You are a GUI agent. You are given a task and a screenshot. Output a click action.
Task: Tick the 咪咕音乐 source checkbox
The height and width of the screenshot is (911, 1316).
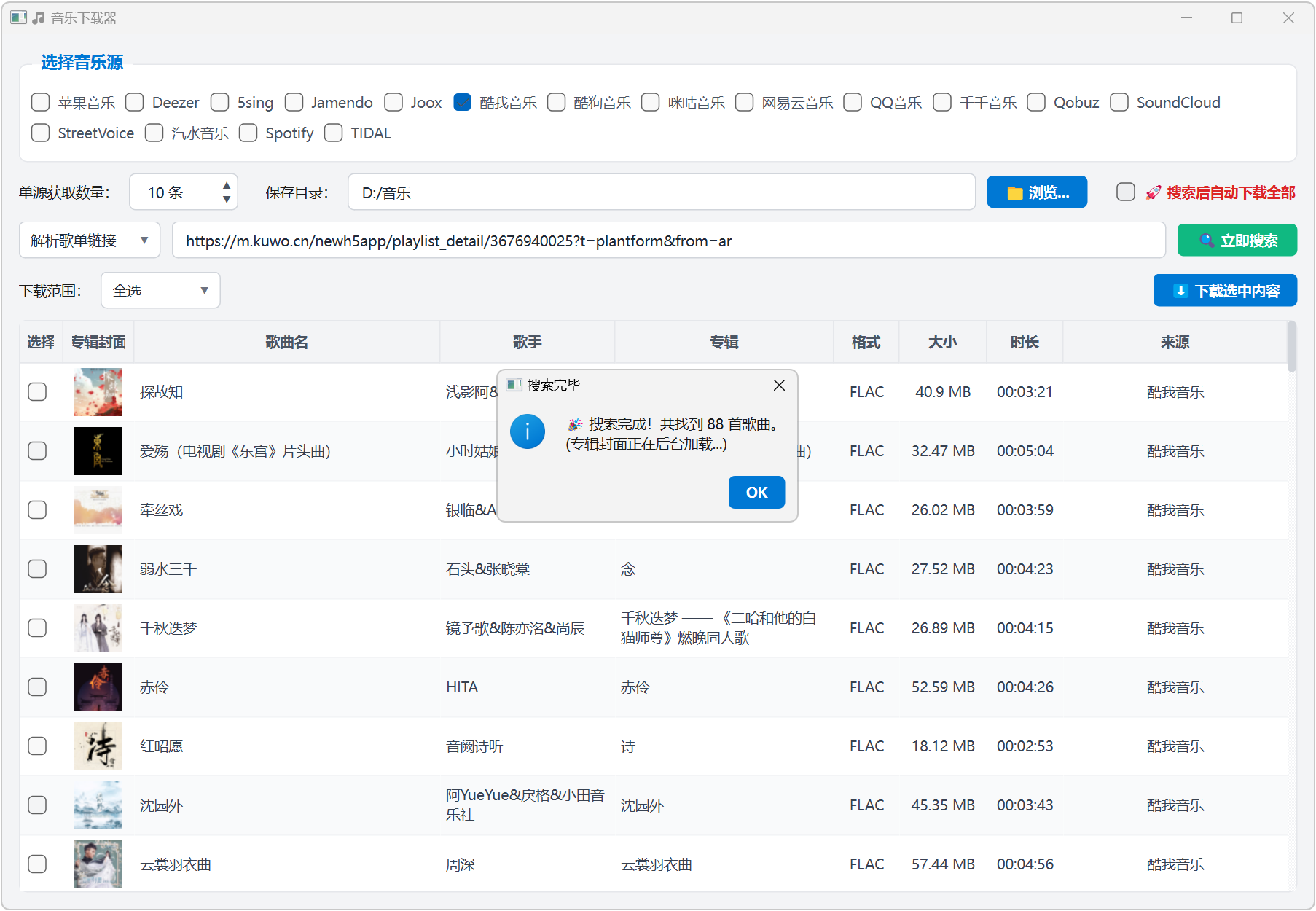point(651,103)
